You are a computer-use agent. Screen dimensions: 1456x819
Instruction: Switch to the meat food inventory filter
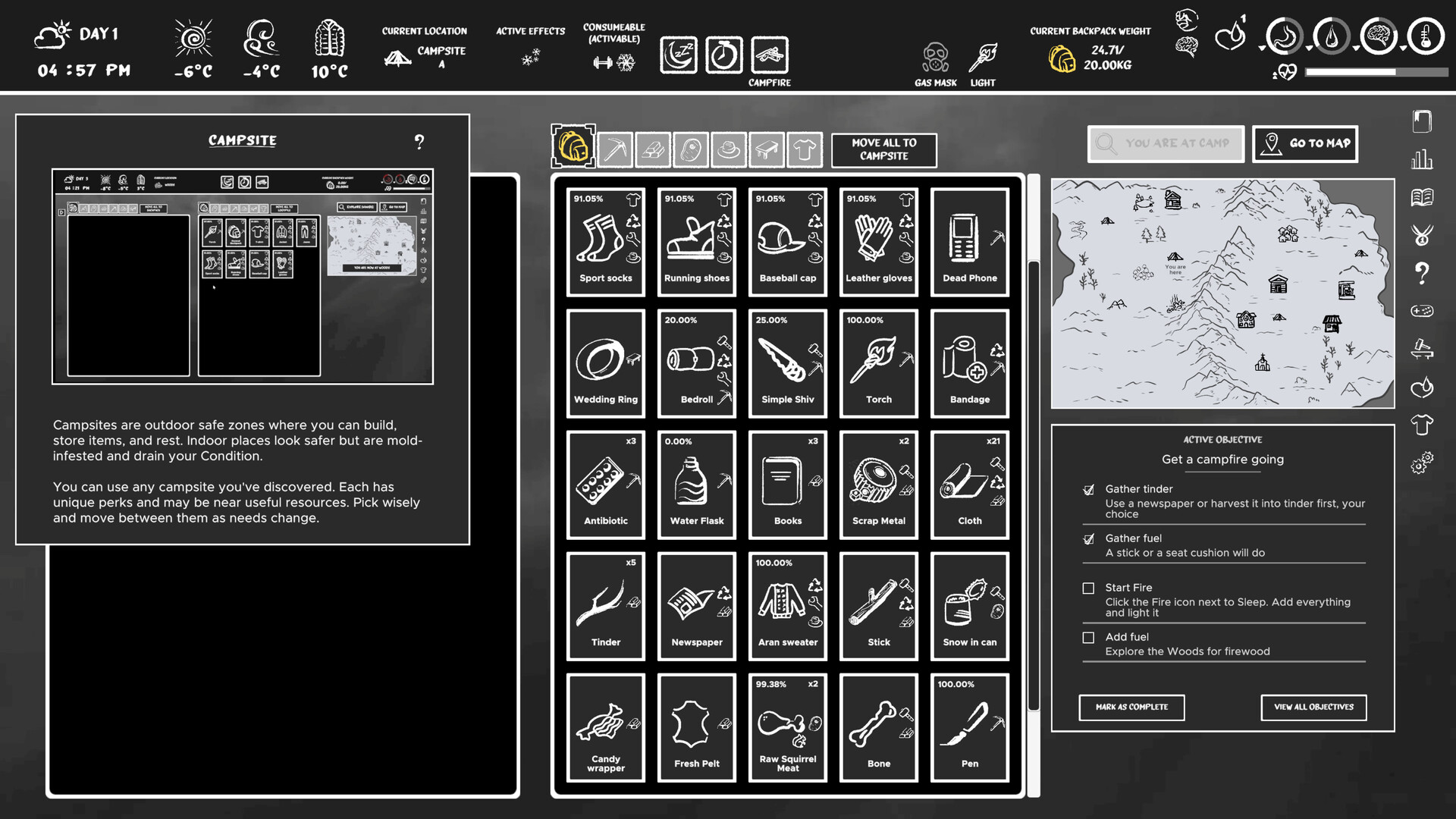(x=691, y=149)
